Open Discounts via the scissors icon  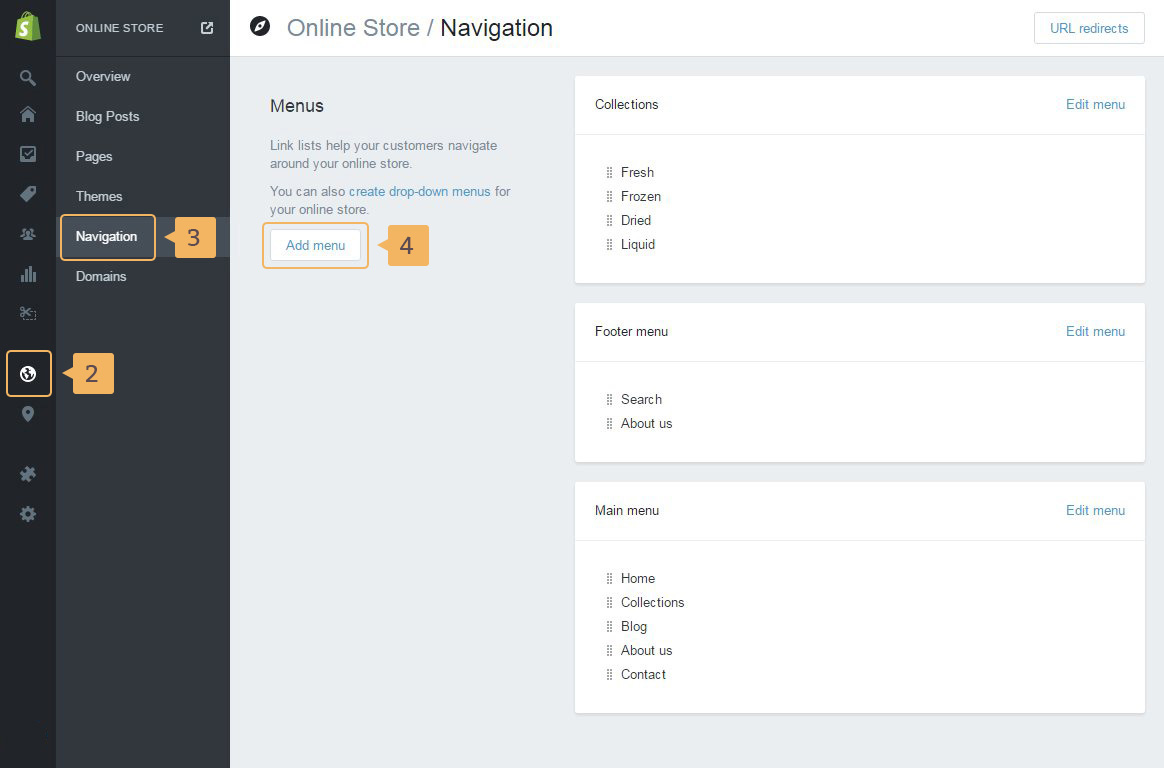(x=28, y=313)
